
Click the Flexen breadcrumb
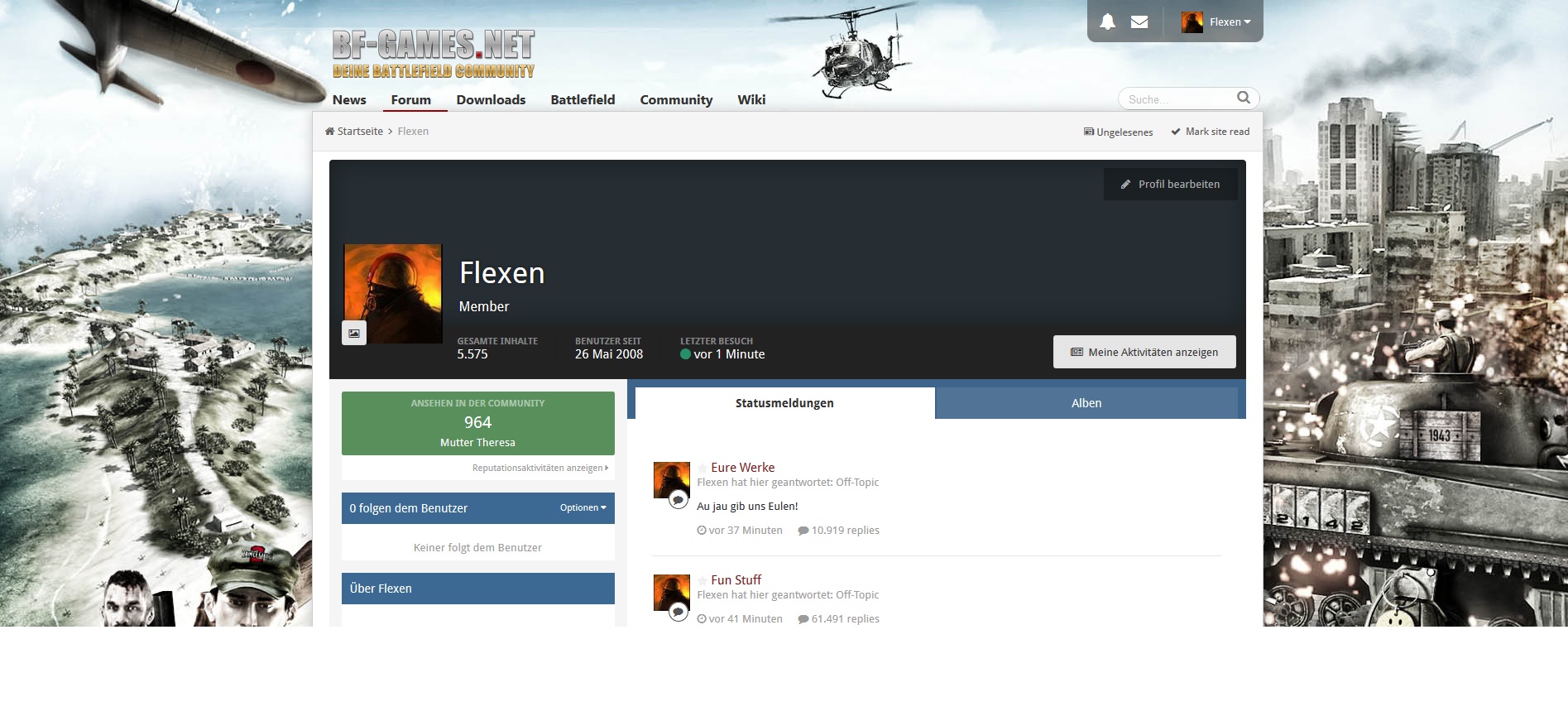click(413, 132)
